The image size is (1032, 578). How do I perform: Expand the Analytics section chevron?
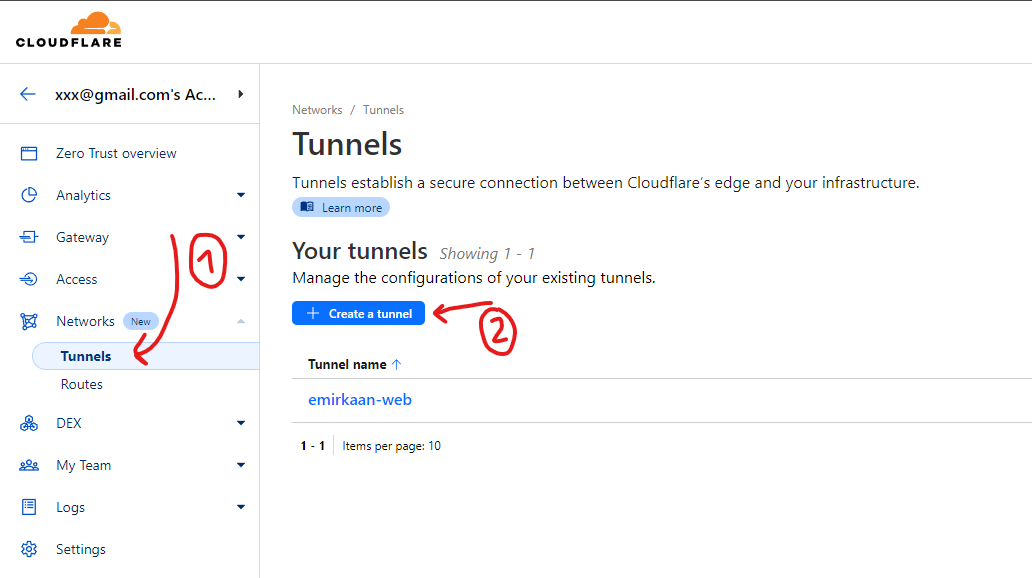click(240, 195)
